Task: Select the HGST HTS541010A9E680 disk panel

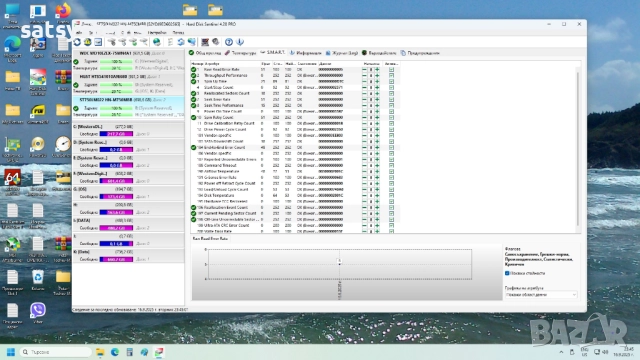Action: coord(128,84)
